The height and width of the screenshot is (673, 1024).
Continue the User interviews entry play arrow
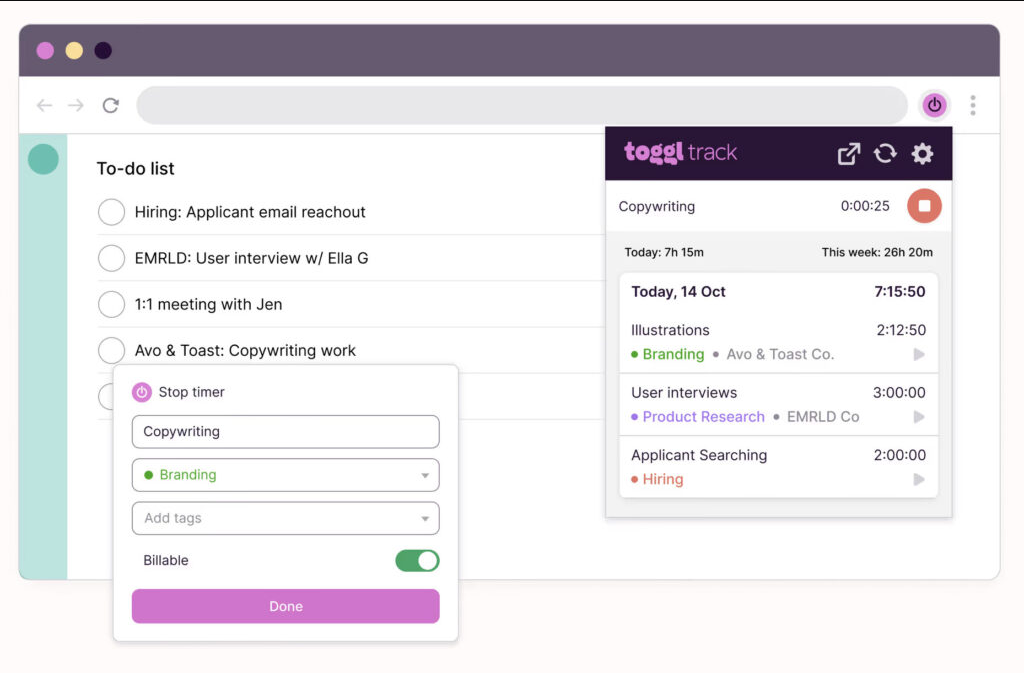tap(919, 416)
